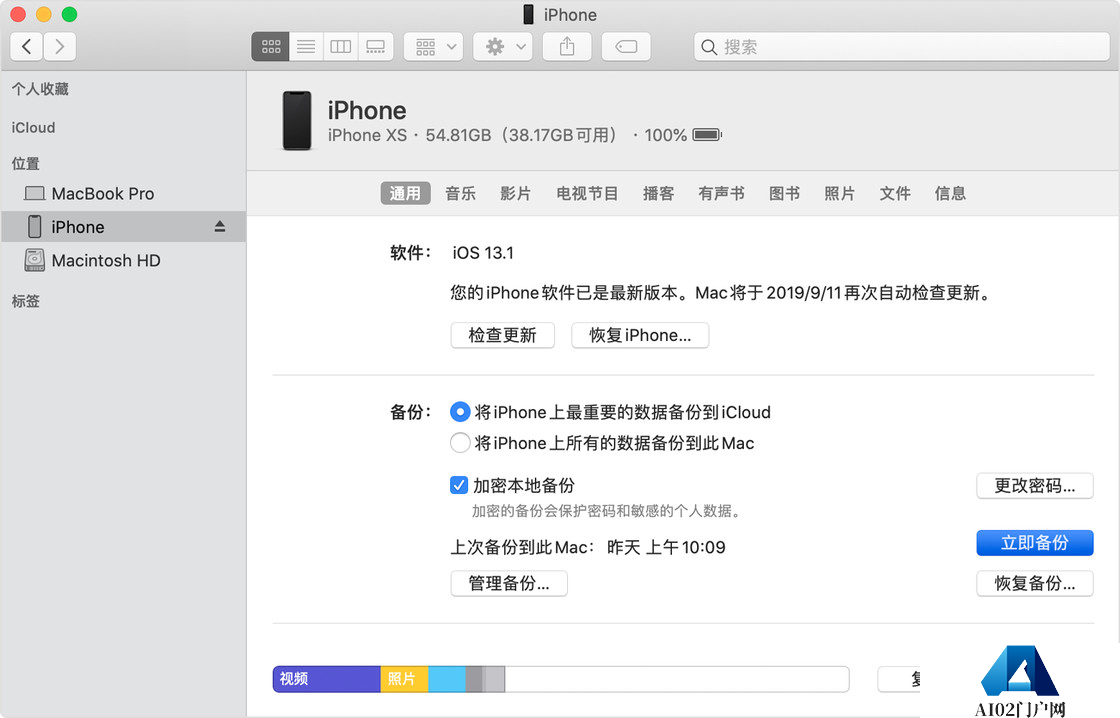Select Macintosh HD in the sidebar
1120x718 pixels.
[x=123, y=260]
